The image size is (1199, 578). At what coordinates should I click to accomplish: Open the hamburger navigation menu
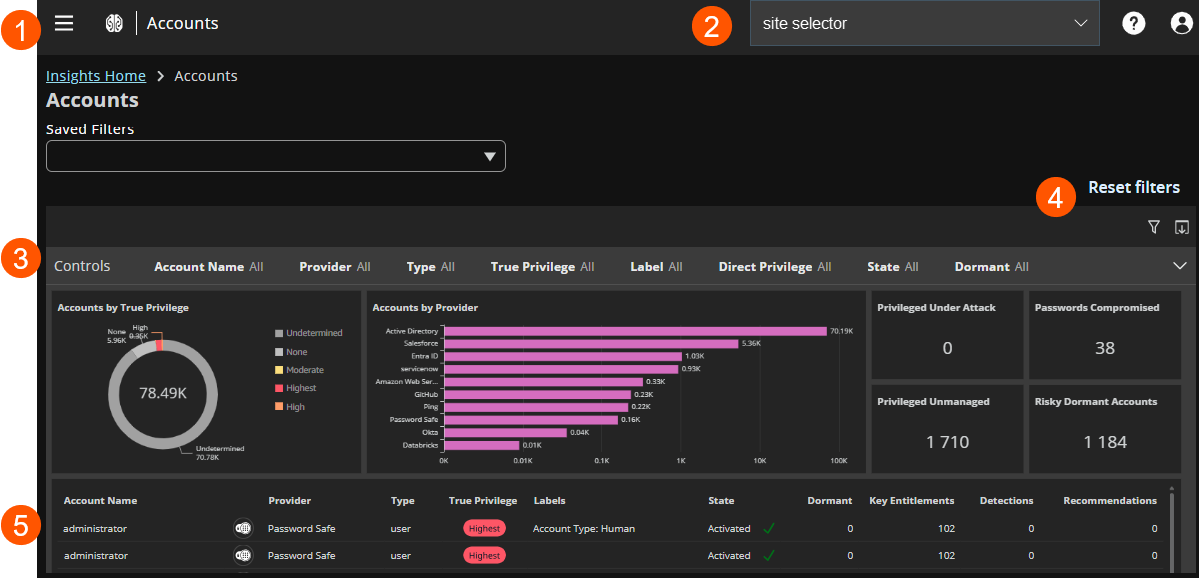point(64,23)
